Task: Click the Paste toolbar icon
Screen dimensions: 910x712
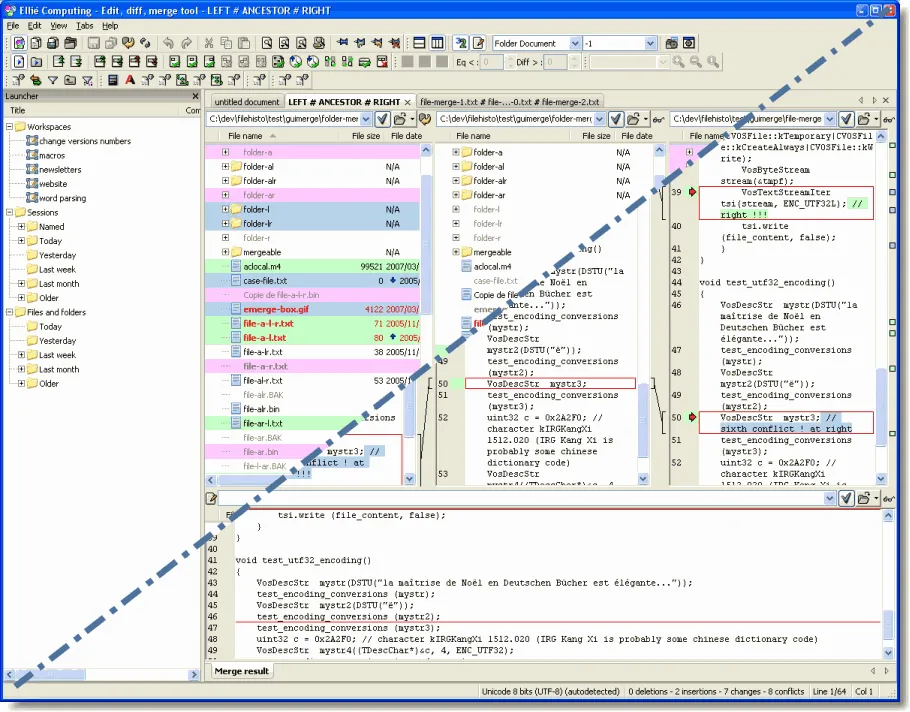Action: 244,43
